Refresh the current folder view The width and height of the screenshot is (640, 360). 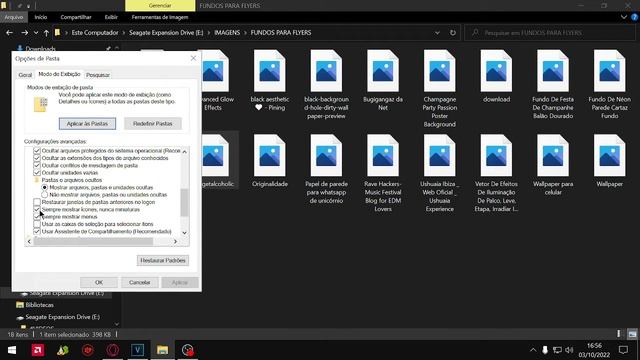click(453, 33)
